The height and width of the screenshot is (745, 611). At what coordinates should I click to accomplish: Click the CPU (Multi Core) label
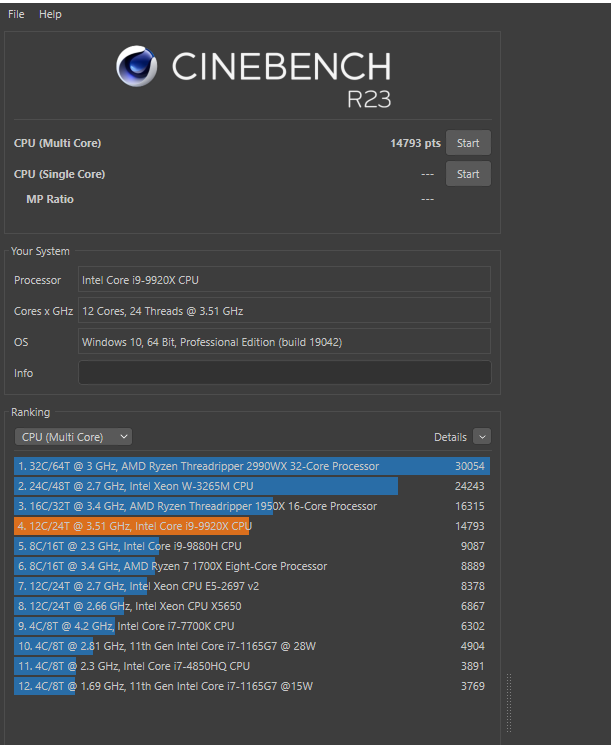[57, 143]
